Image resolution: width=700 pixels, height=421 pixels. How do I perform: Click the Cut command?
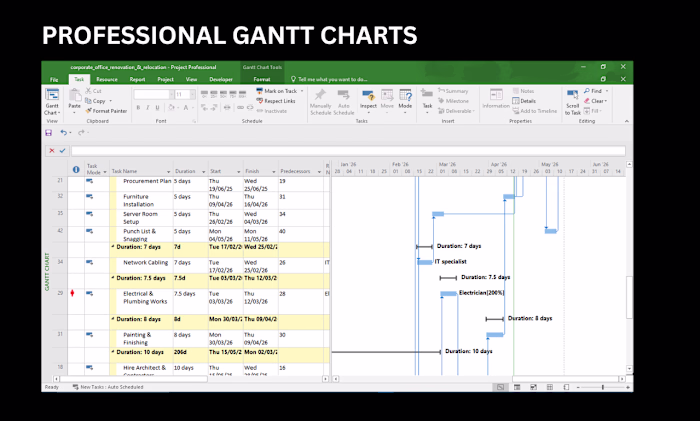[x=93, y=91]
